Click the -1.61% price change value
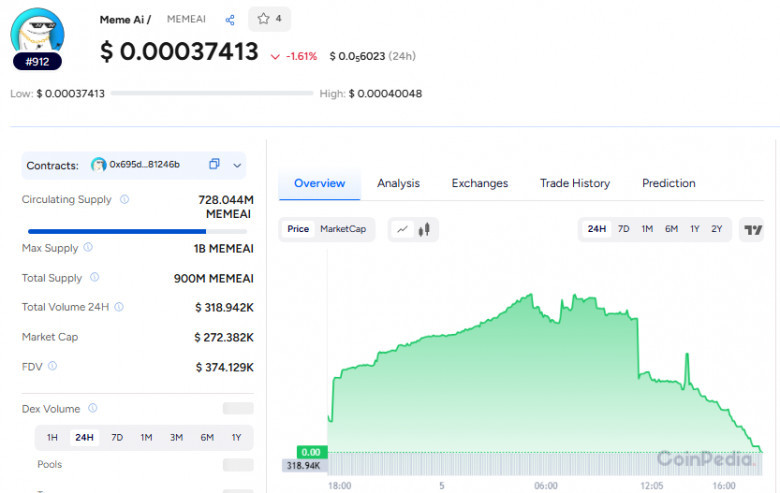780x493 pixels. (301, 56)
